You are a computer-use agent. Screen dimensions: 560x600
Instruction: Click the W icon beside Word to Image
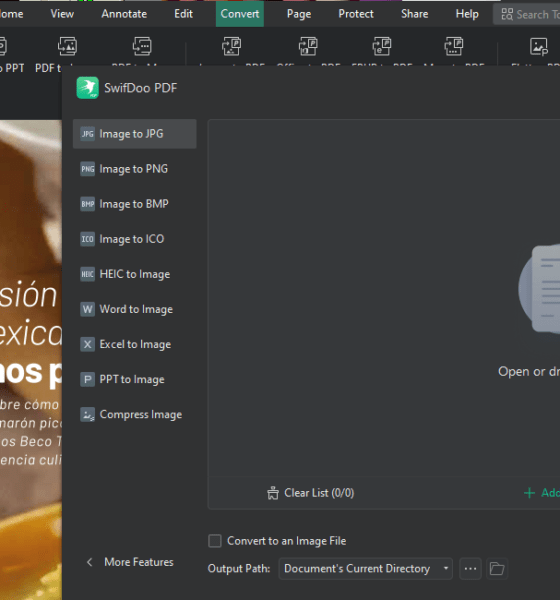click(87, 309)
